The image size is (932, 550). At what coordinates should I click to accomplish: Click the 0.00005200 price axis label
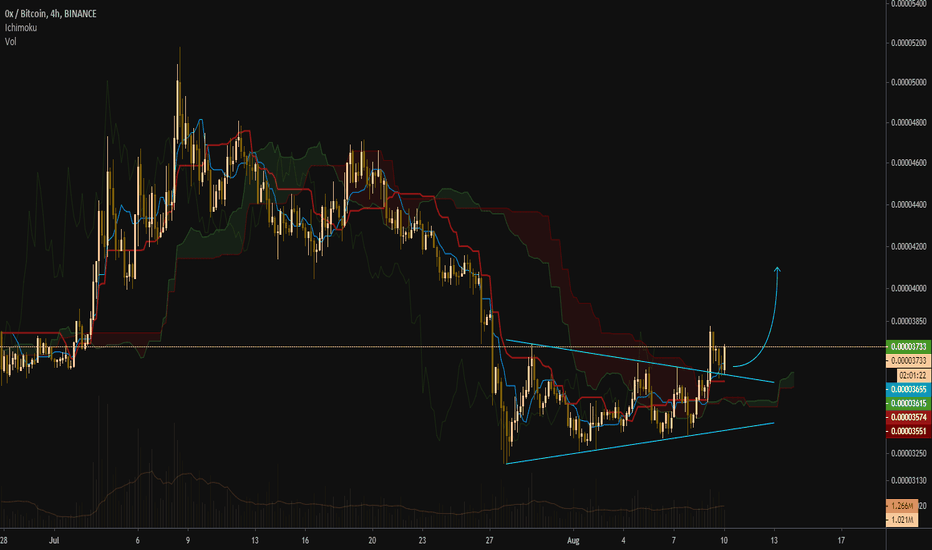pyautogui.click(x=909, y=43)
